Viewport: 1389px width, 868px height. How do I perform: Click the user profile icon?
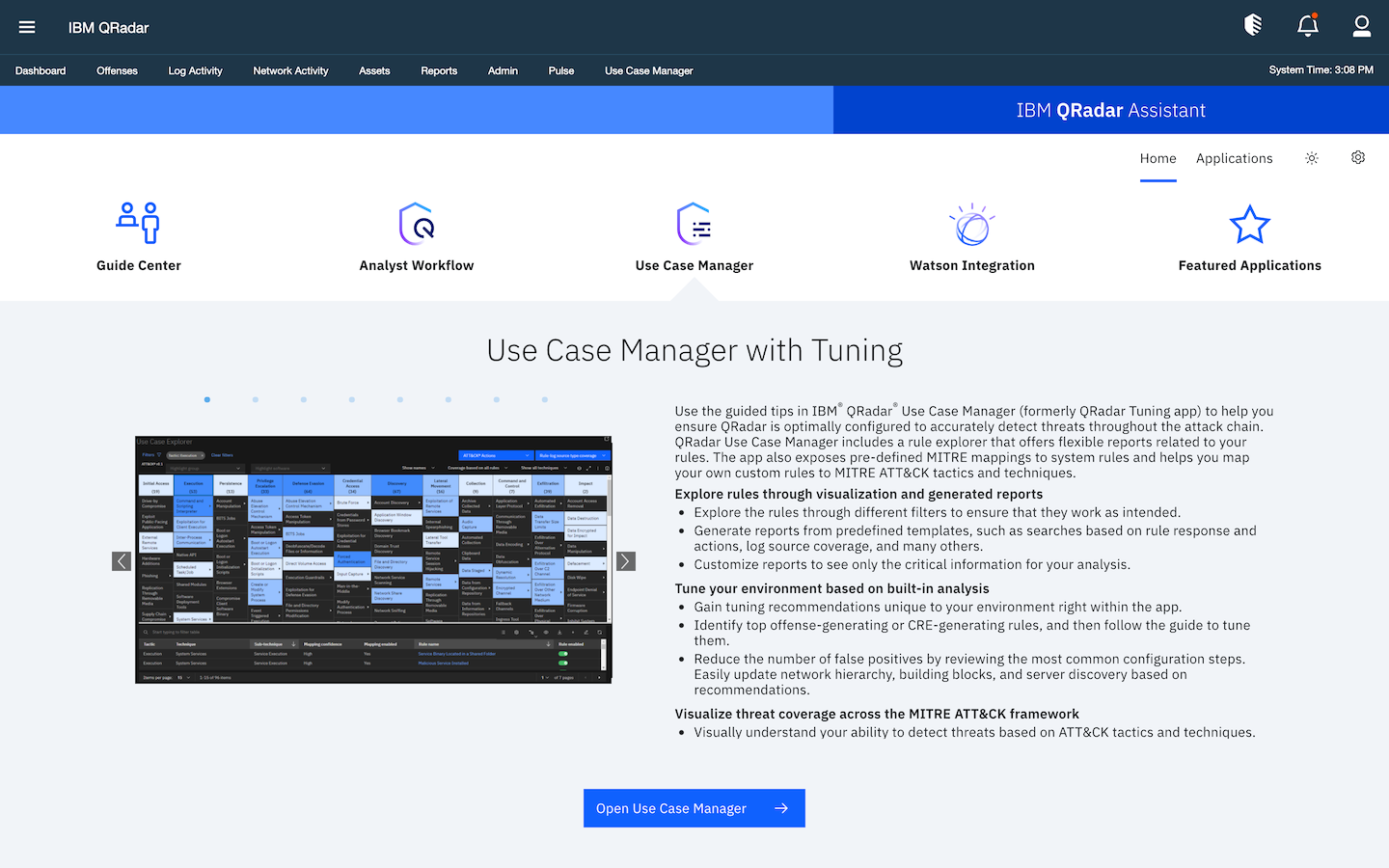(1361, 26)
